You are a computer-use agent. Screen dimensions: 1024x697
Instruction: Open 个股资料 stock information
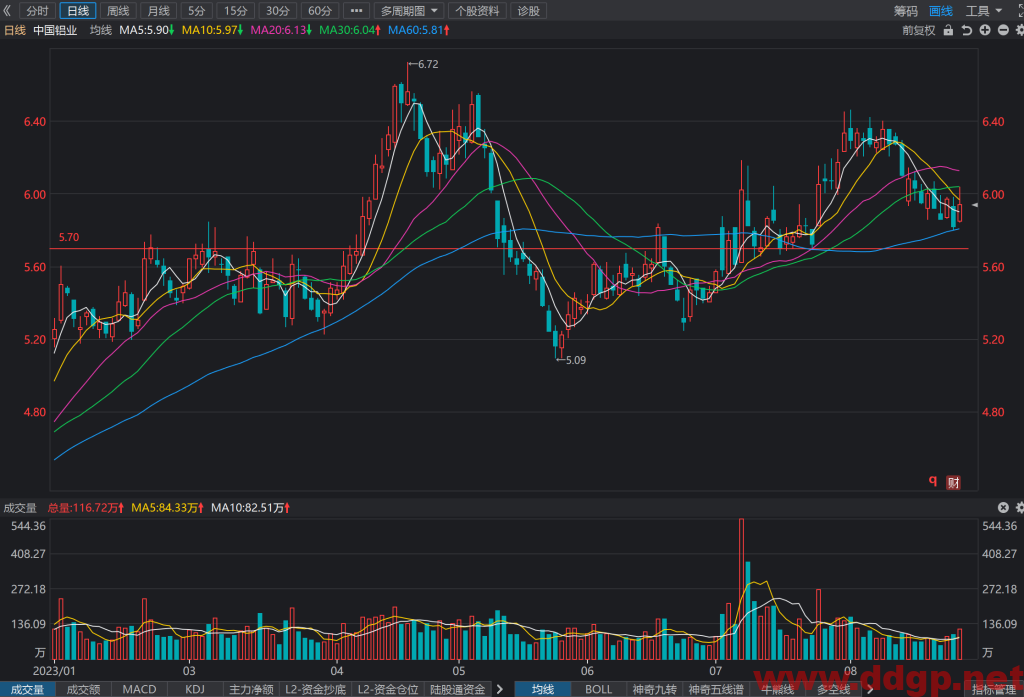tap(477, 10)
